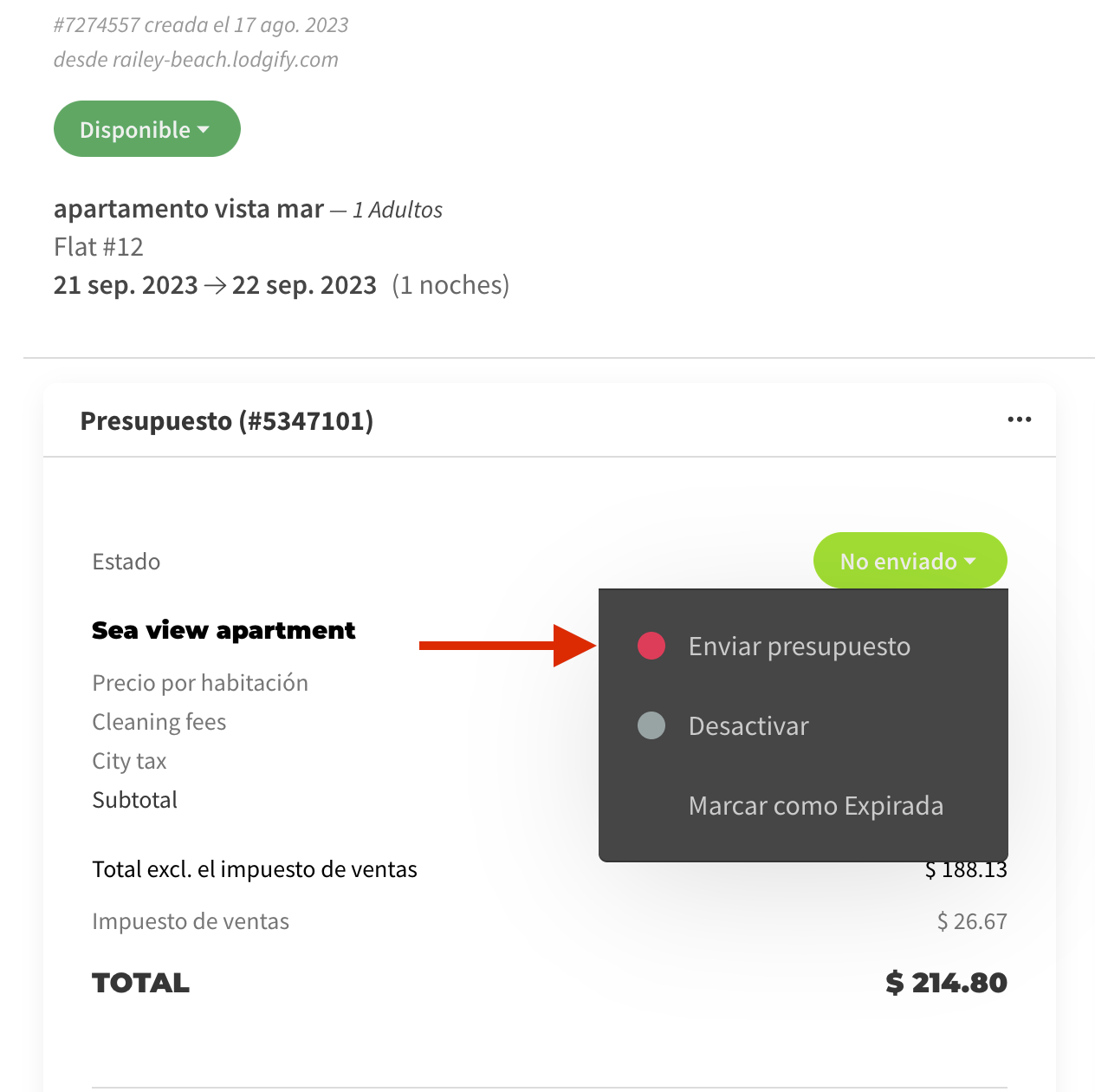Click the Impuesto de ventas amount $ 26.67
This screenshot has width=1095, height=1092.
[972, 921]
